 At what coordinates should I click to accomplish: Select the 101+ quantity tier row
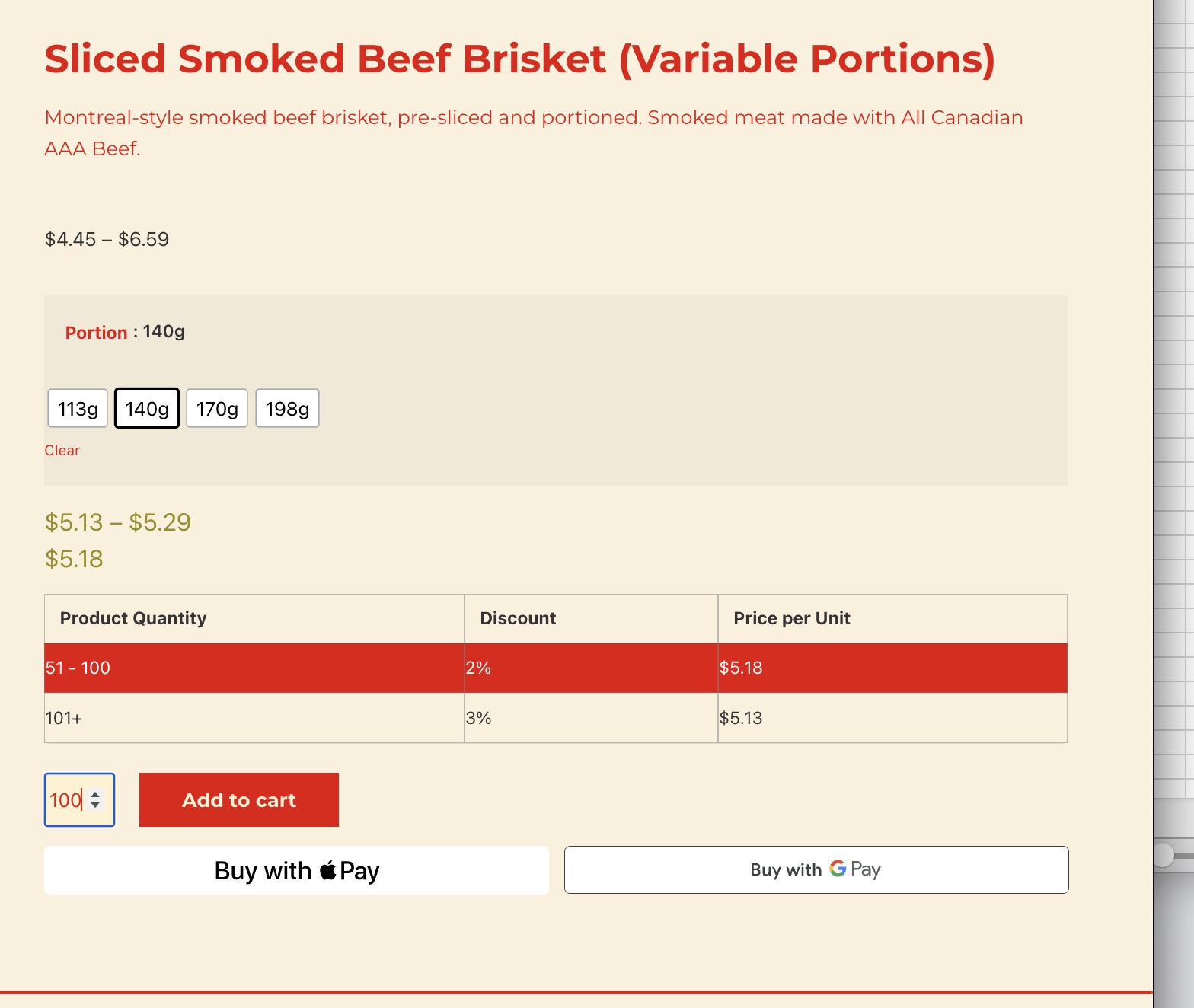click(556, 718)
